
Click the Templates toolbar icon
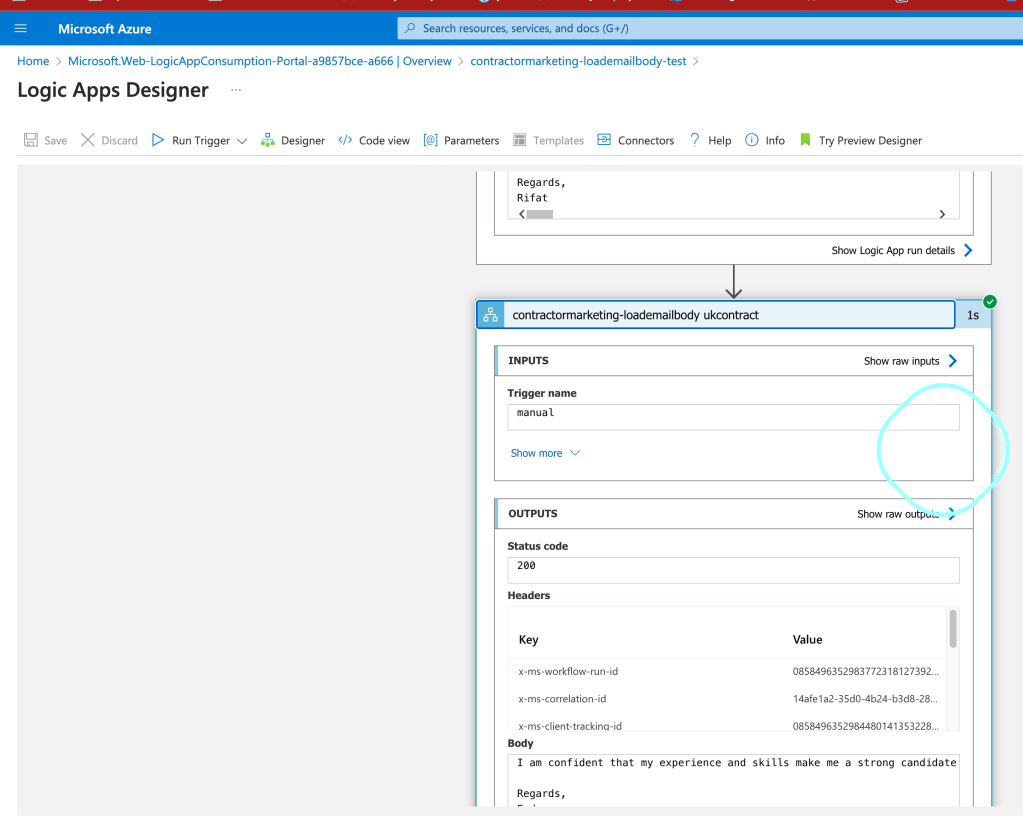coord(519,140)
